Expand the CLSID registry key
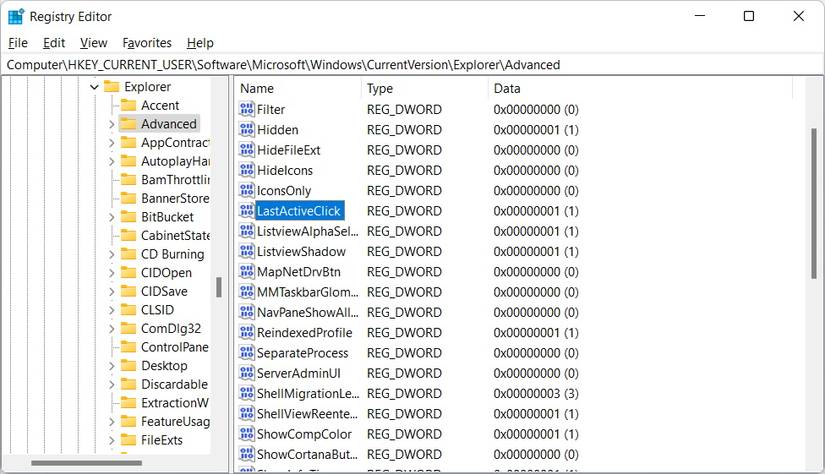 tap(111, 310)
